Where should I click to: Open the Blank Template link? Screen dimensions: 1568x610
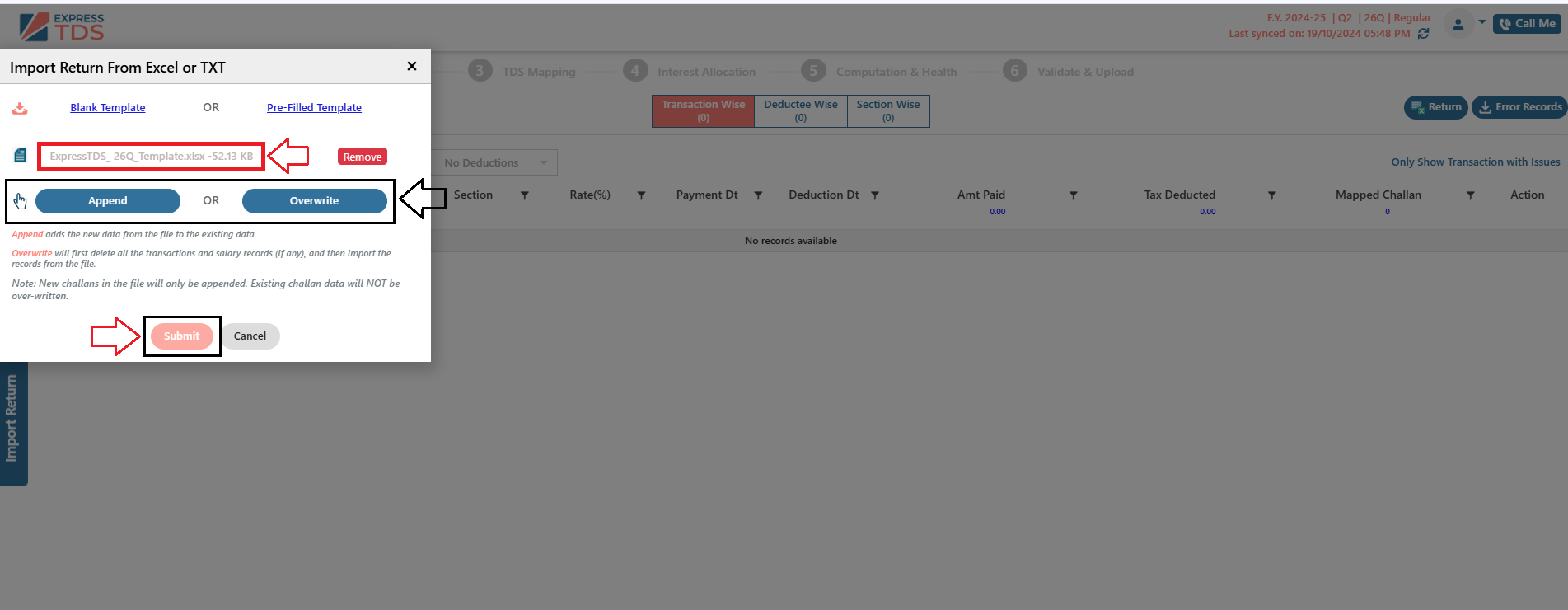(x=108, y=107)
